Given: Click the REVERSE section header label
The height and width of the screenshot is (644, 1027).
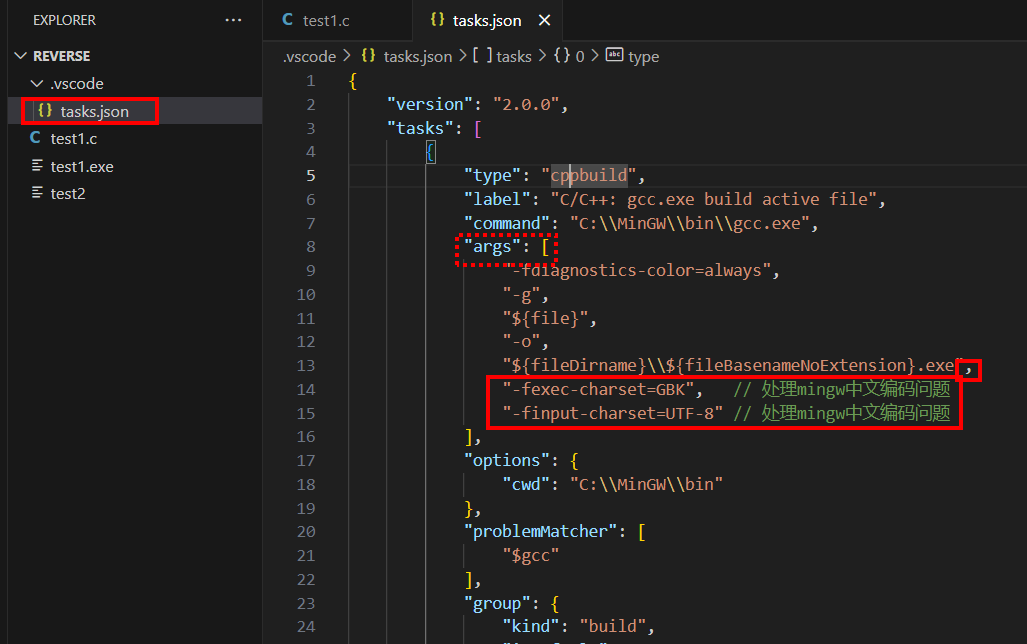Looking at the screenshot, I should (x=62, y=56).
